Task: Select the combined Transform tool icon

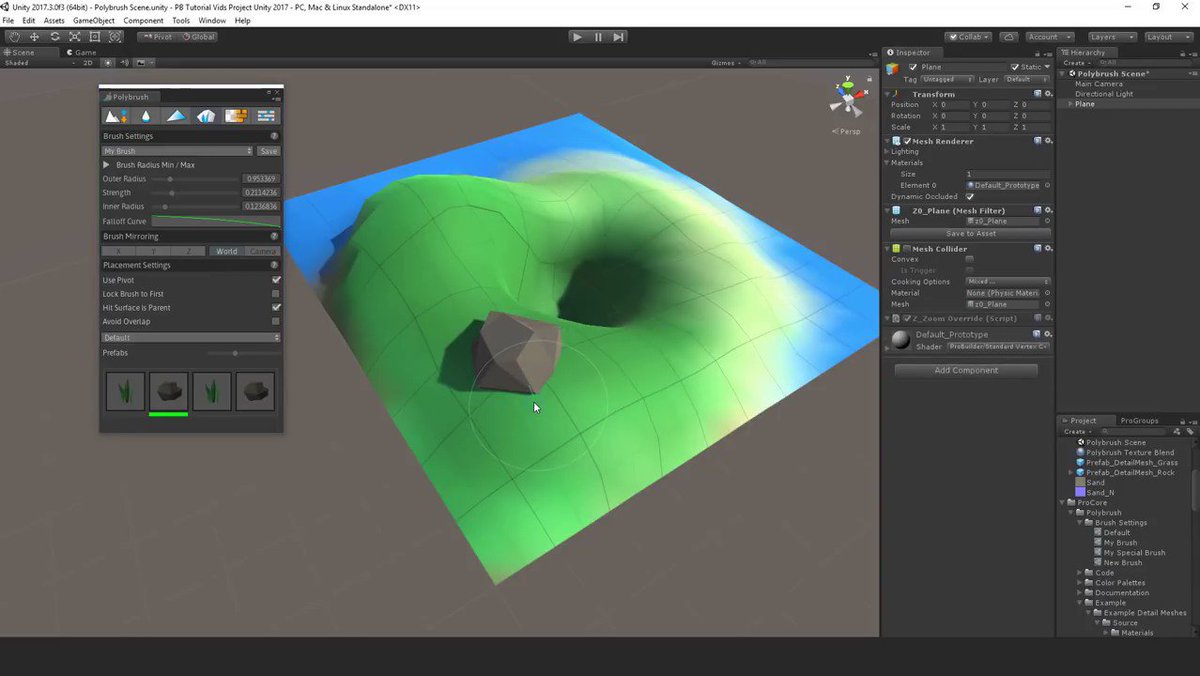Action: pyautogui.click(x=115, y=37)
